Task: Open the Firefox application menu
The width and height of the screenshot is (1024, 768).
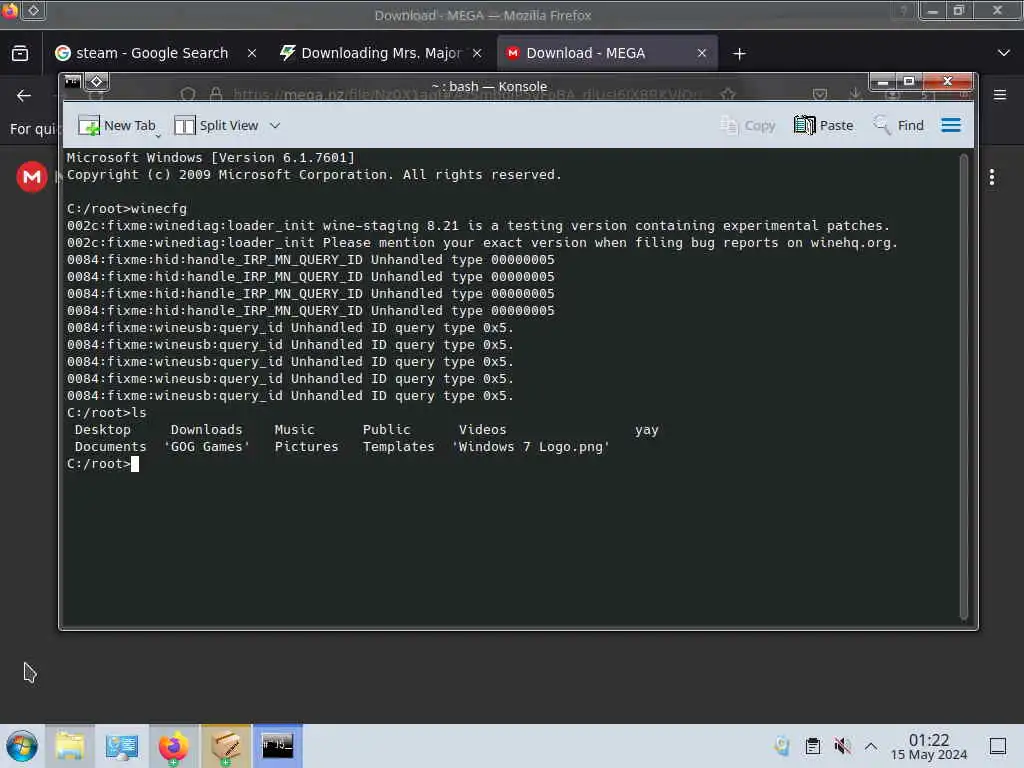Action: (x=1000, y=95)
